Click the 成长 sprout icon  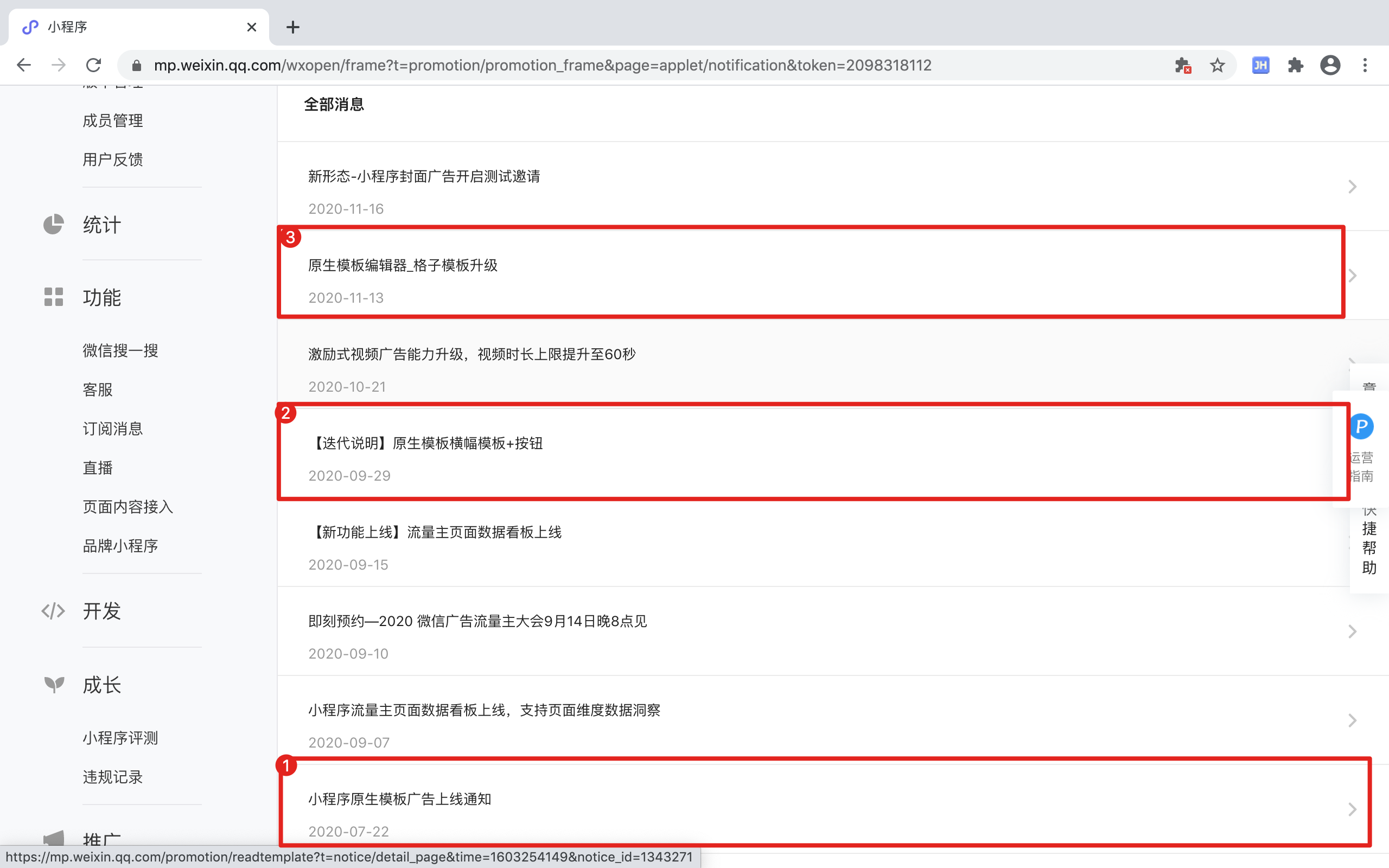click(x=54, y=684)
